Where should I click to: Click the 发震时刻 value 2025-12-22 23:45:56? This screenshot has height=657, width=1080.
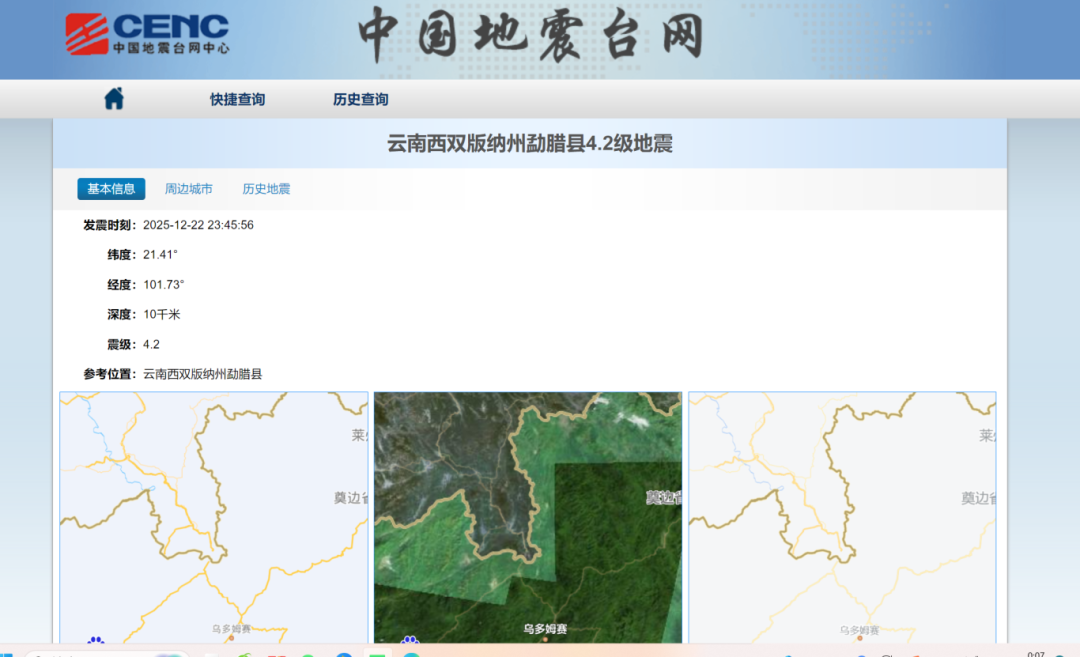(198, 225)
